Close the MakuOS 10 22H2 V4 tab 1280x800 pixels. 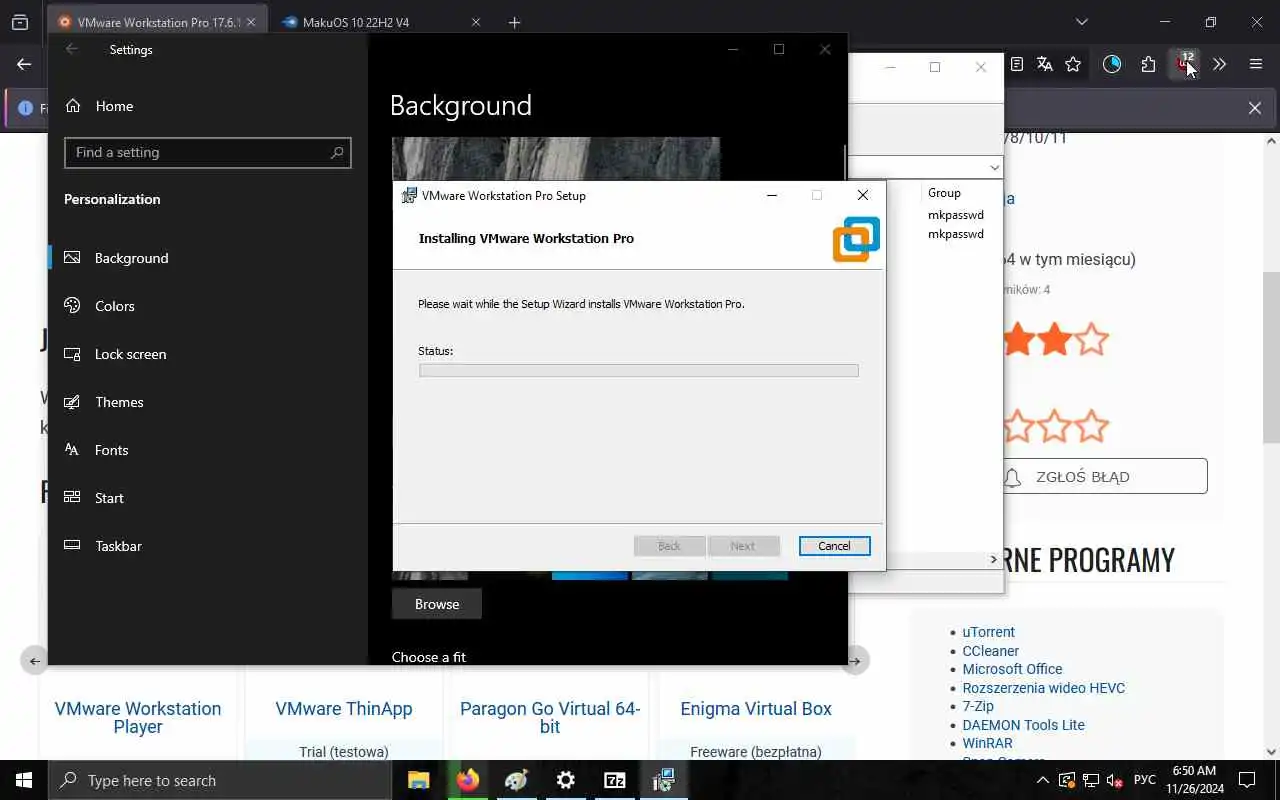coord(476,22)
